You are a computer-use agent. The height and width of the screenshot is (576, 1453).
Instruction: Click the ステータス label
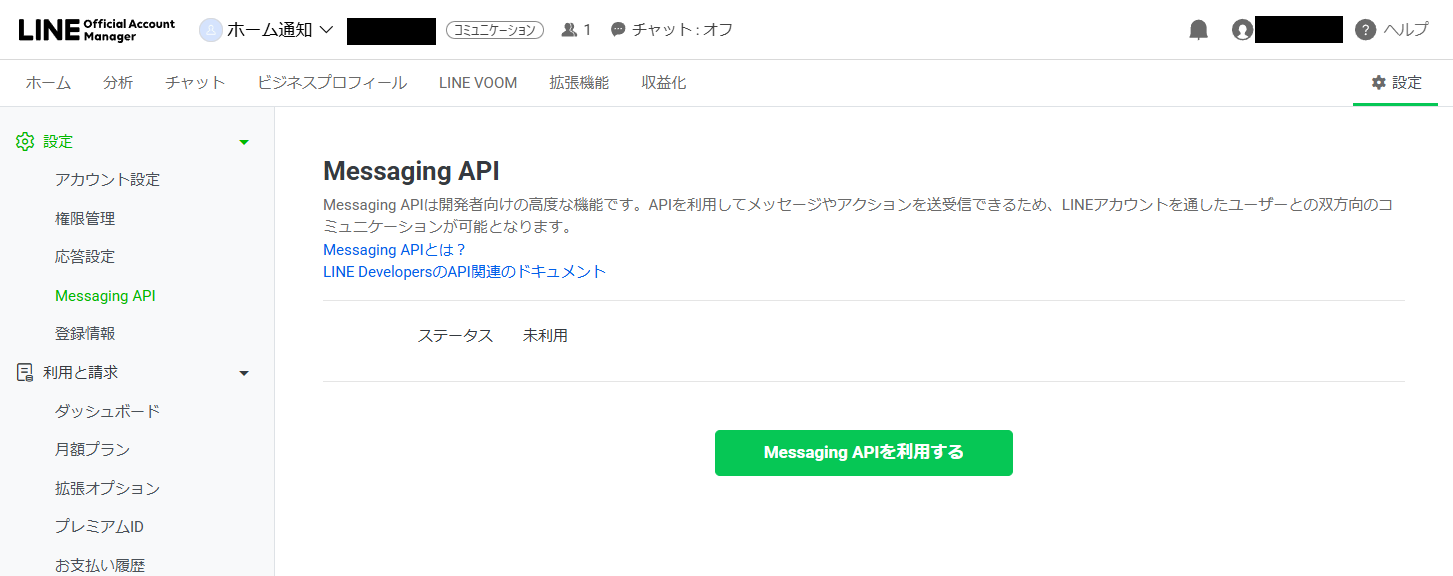[455, 336]
